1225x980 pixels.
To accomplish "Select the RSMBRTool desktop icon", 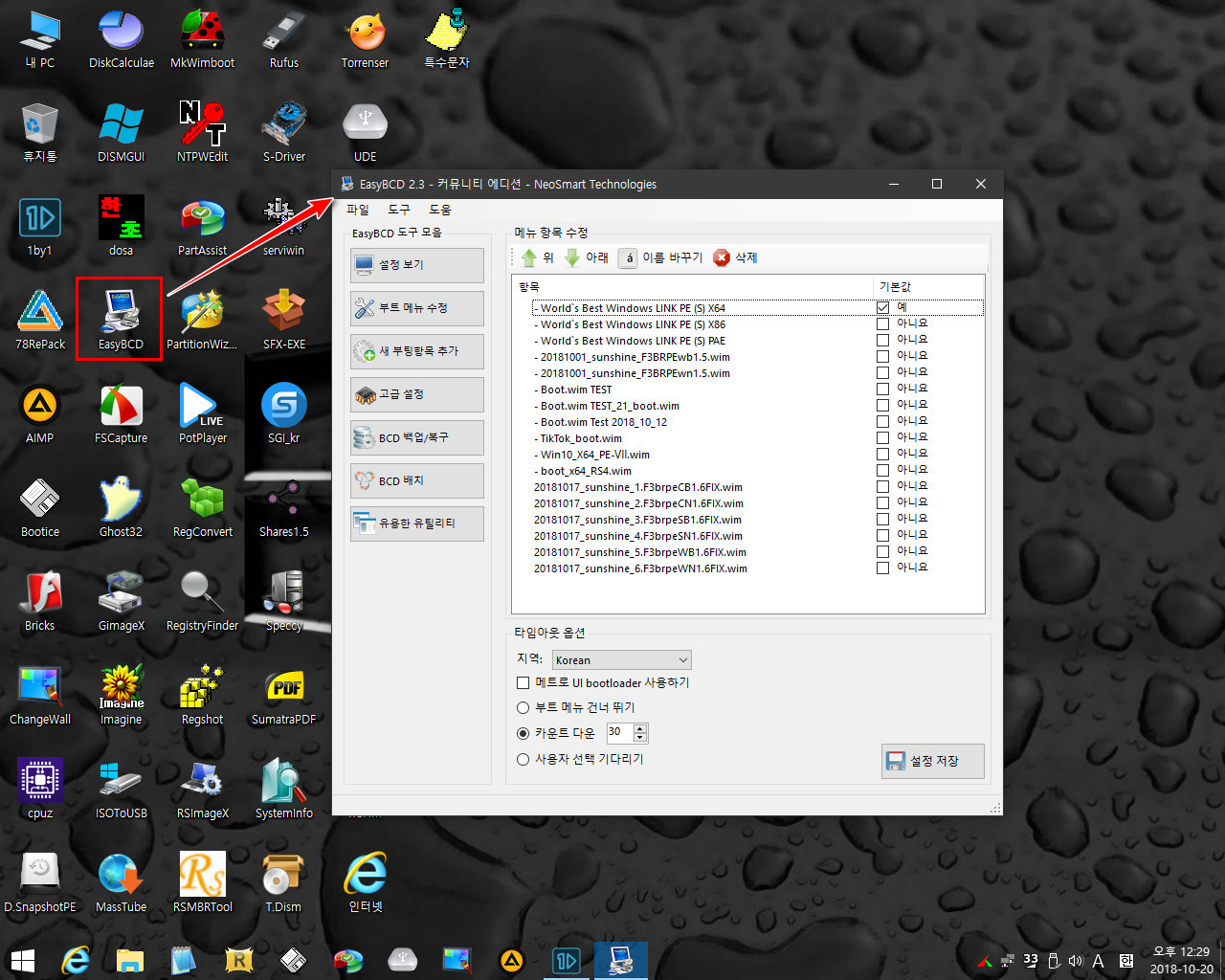I will (x=203, y=882).
